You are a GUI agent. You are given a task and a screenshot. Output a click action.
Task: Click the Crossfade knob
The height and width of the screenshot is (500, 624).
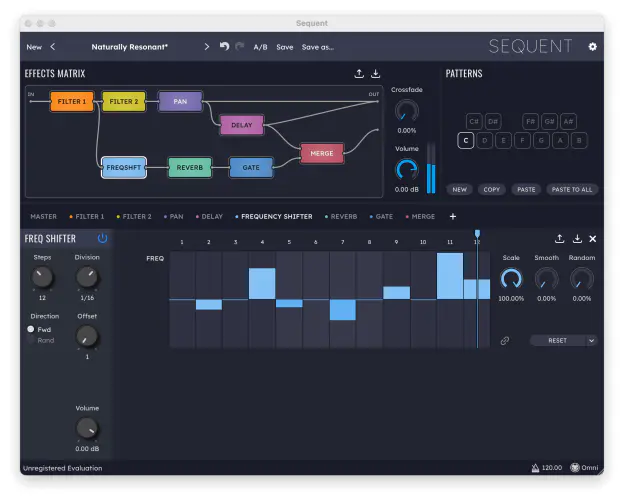407,111
